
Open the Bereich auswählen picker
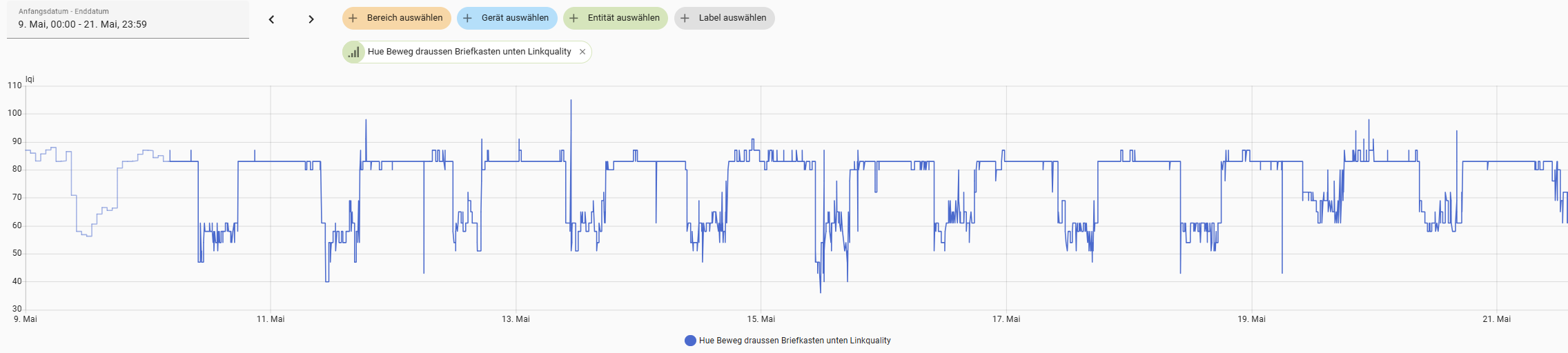[404, 18]
